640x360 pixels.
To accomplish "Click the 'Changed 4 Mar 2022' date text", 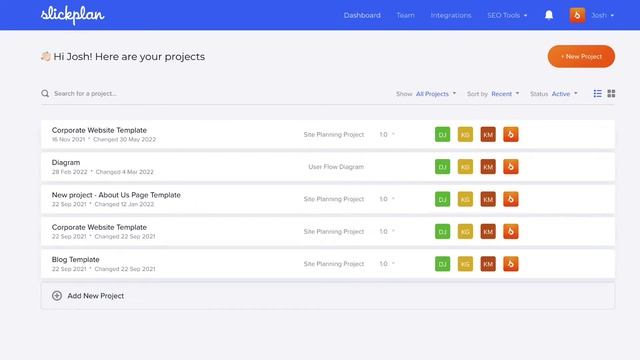I will click(x=124, y=172).
